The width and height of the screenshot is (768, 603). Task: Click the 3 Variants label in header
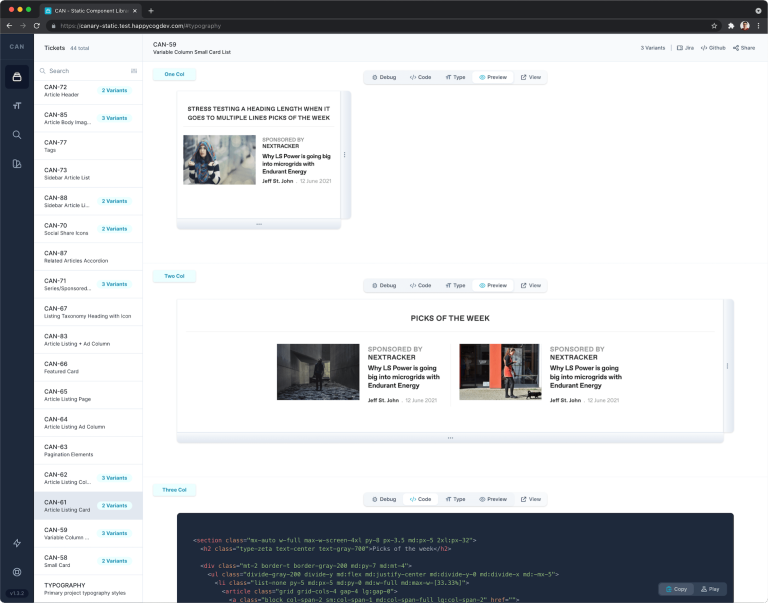click(x=653, y=48)
